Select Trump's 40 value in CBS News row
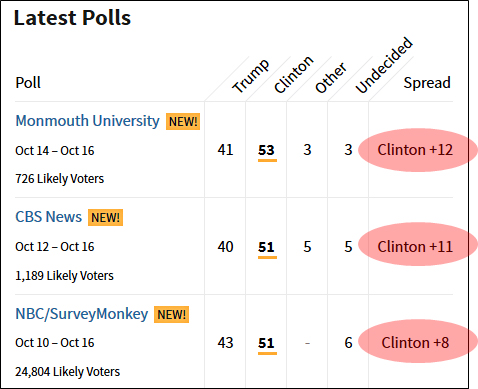The height and width of the screenshot is (389, 478). coord(225,247)
